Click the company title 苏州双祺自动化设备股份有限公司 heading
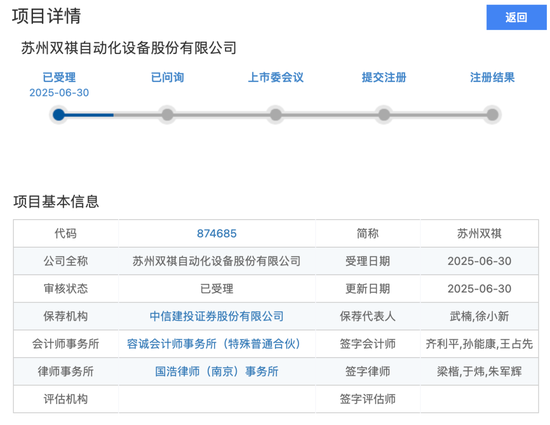550x425 pixels. pyautogui.click(x=129, y=48)
